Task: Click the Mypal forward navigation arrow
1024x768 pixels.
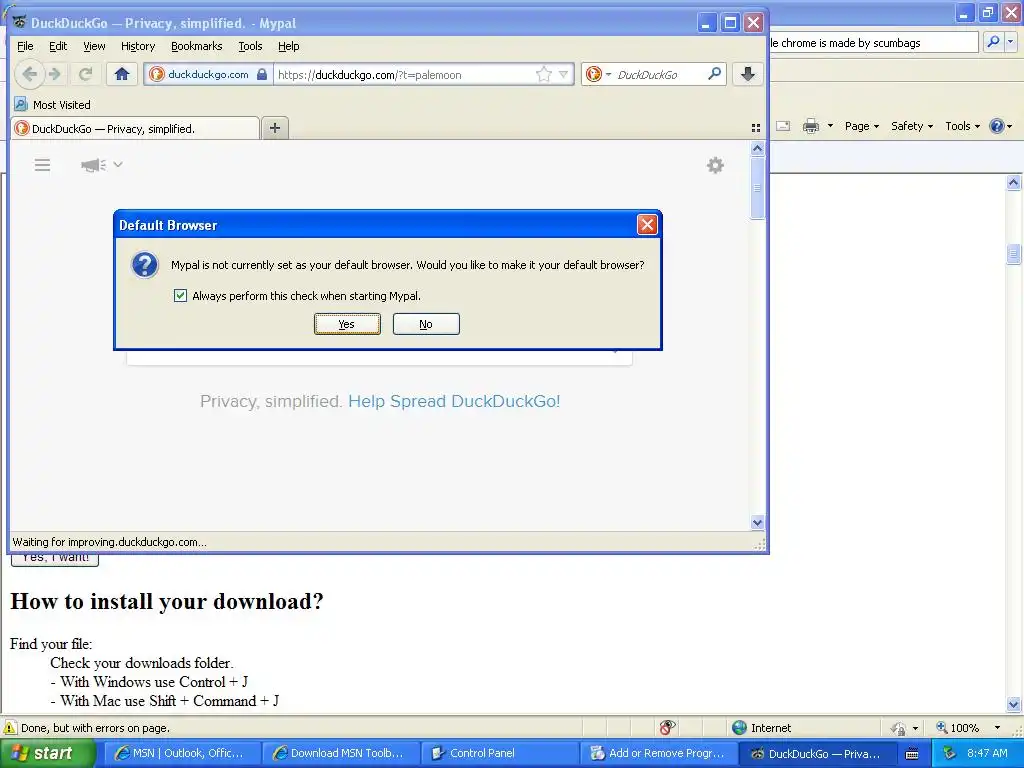Action: point(56,74)
